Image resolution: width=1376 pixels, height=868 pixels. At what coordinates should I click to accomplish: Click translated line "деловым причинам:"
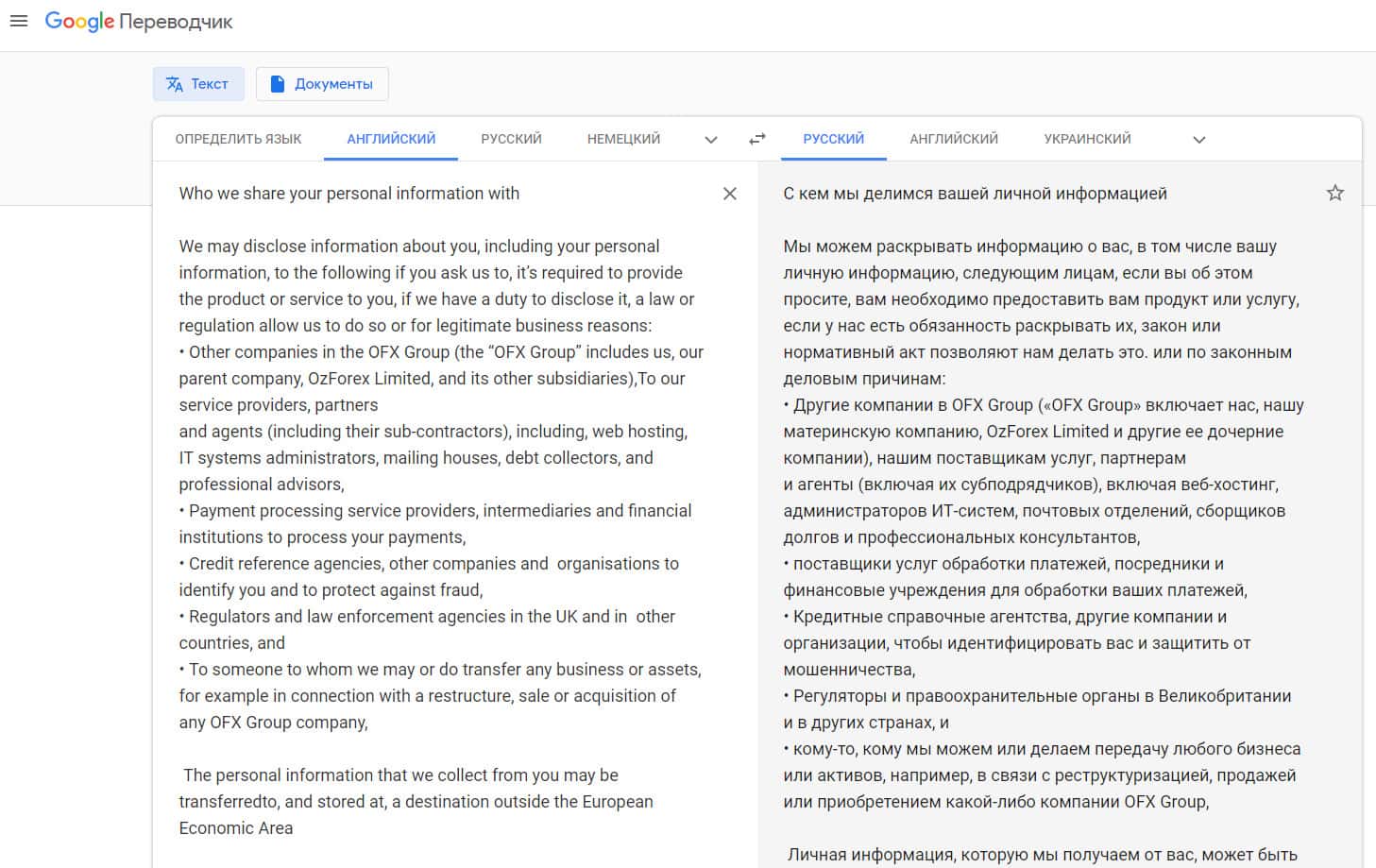(x=864, y=379)
